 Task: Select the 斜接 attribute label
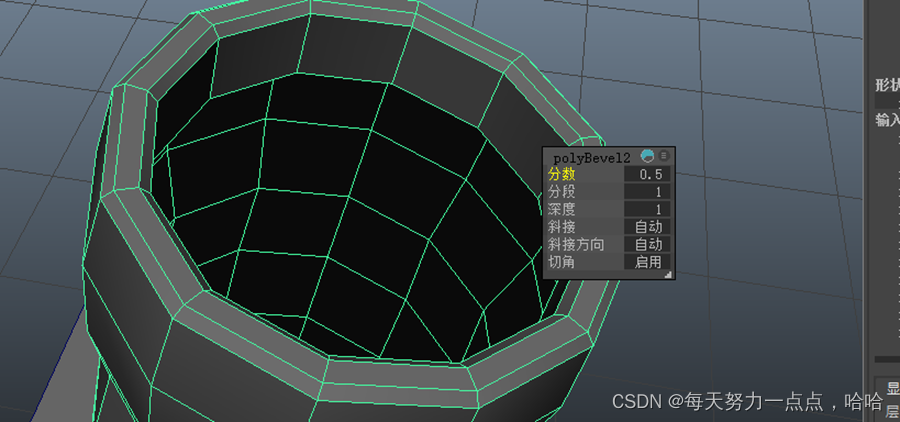(563, 227)
